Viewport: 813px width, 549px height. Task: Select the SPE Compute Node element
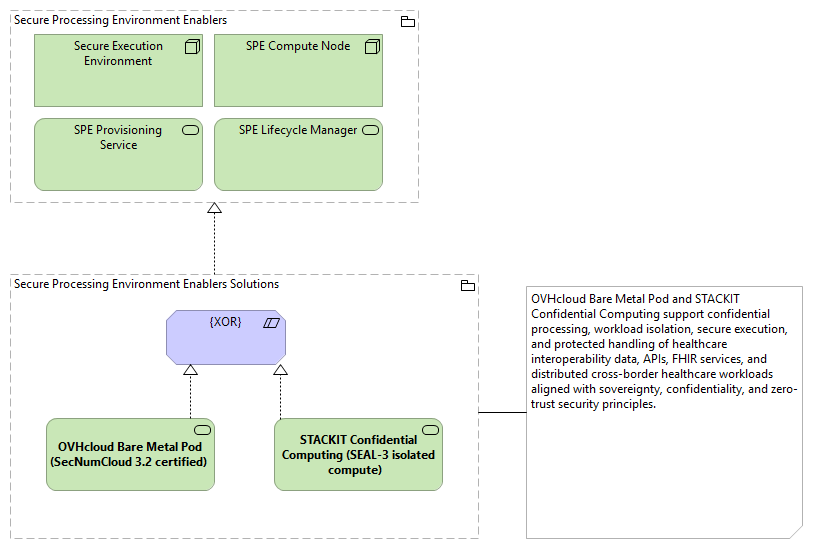pos(298,71)
